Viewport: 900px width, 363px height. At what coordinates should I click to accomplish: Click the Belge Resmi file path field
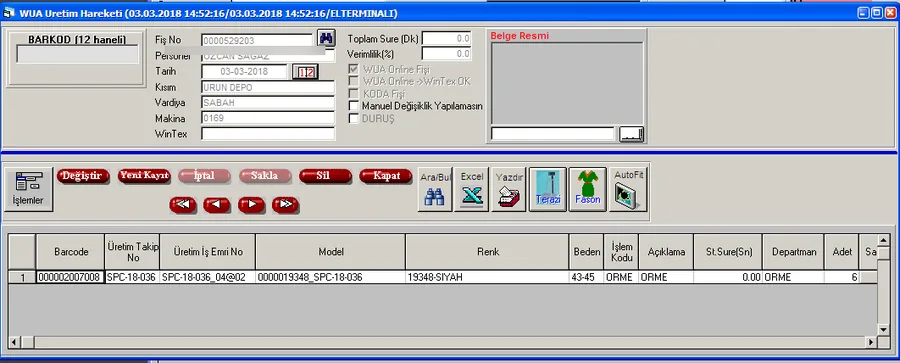tap(553, 134)
